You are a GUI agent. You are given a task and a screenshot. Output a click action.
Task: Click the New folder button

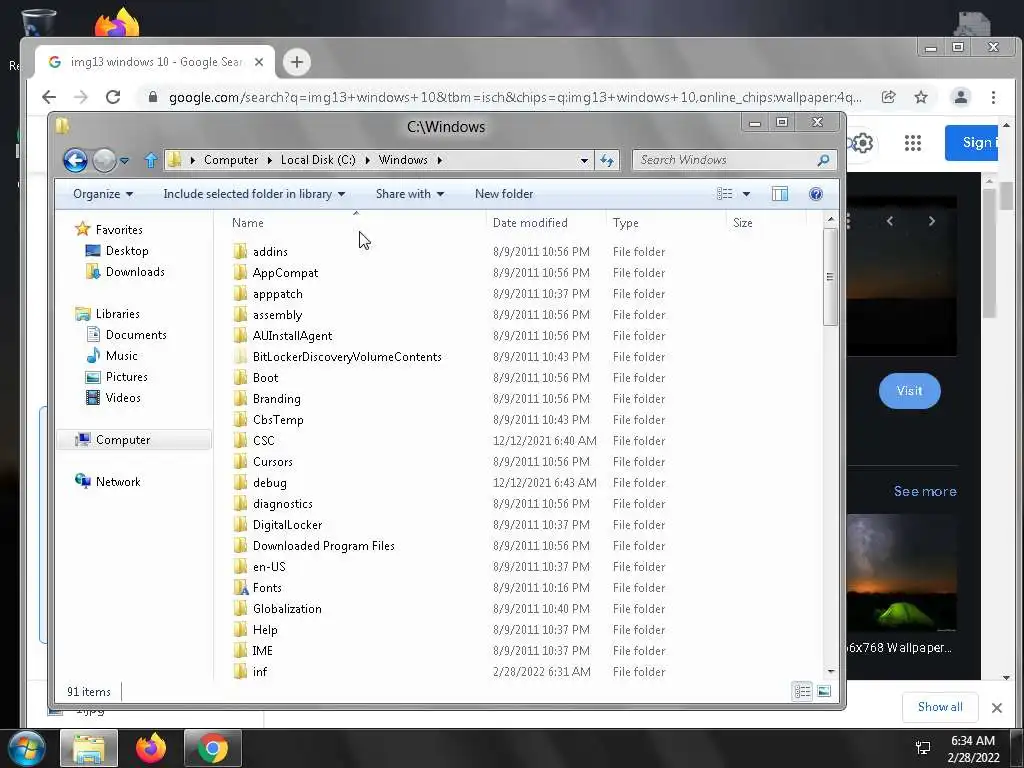(504, 194)
